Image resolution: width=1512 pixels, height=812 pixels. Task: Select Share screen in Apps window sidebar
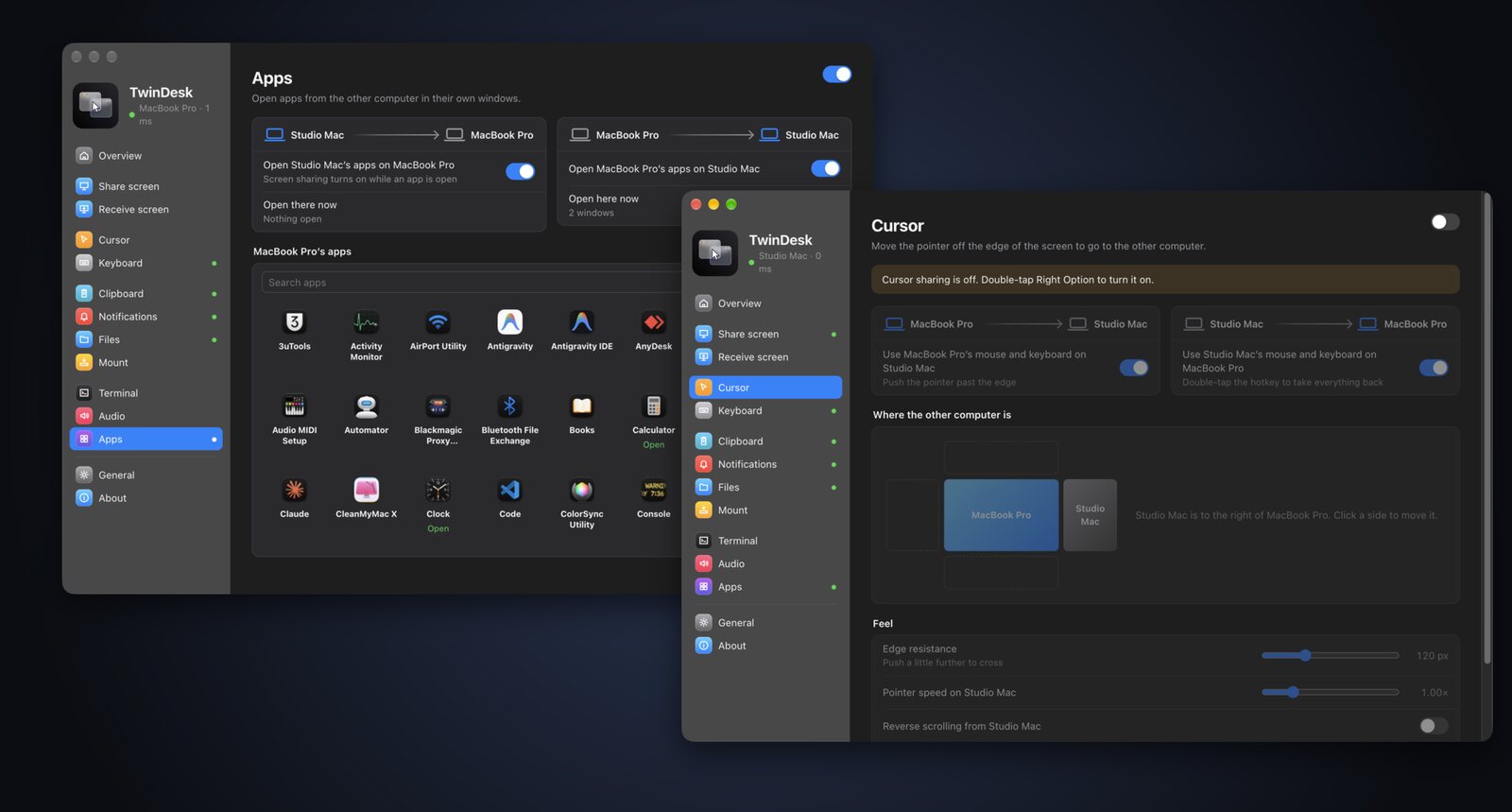[146, 186]
